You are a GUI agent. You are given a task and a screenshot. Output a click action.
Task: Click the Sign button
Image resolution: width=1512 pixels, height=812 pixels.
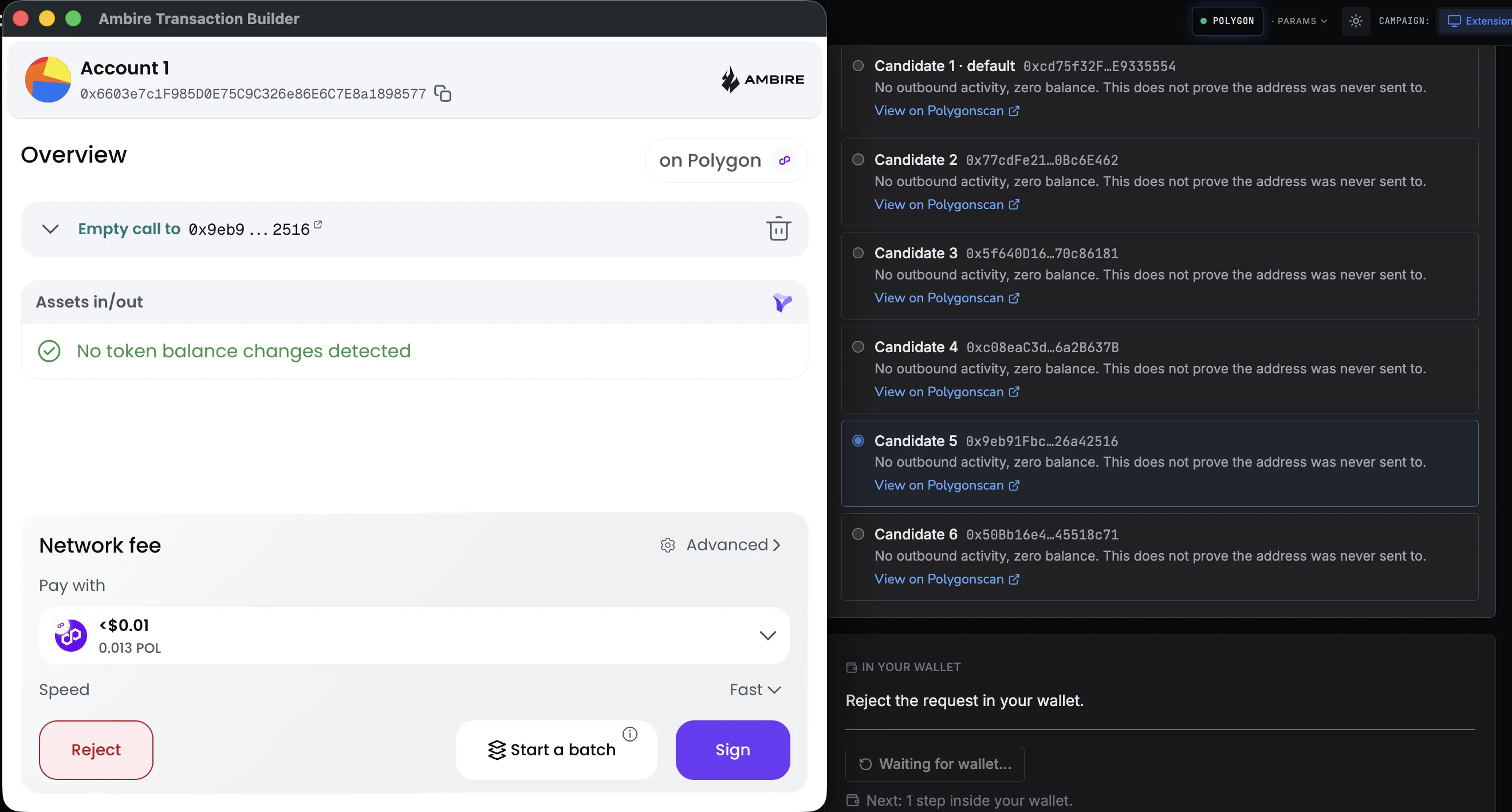click(733, 750)
